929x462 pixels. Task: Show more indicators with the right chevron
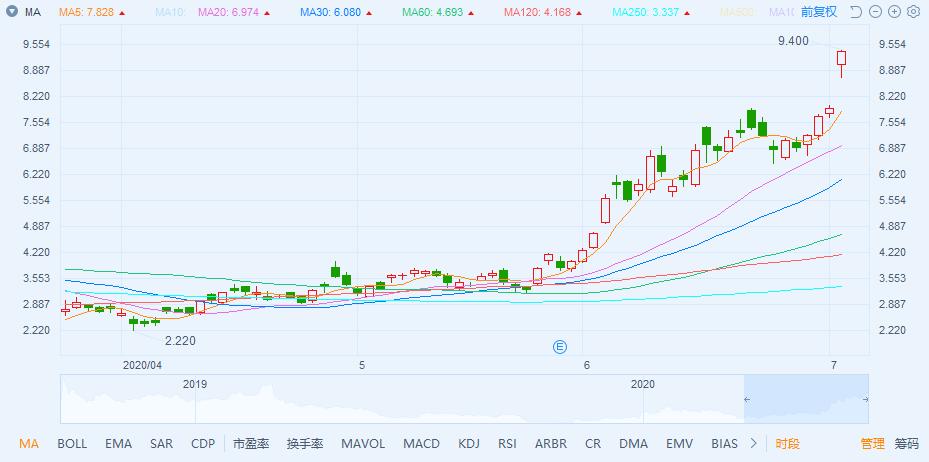point(754,443)
